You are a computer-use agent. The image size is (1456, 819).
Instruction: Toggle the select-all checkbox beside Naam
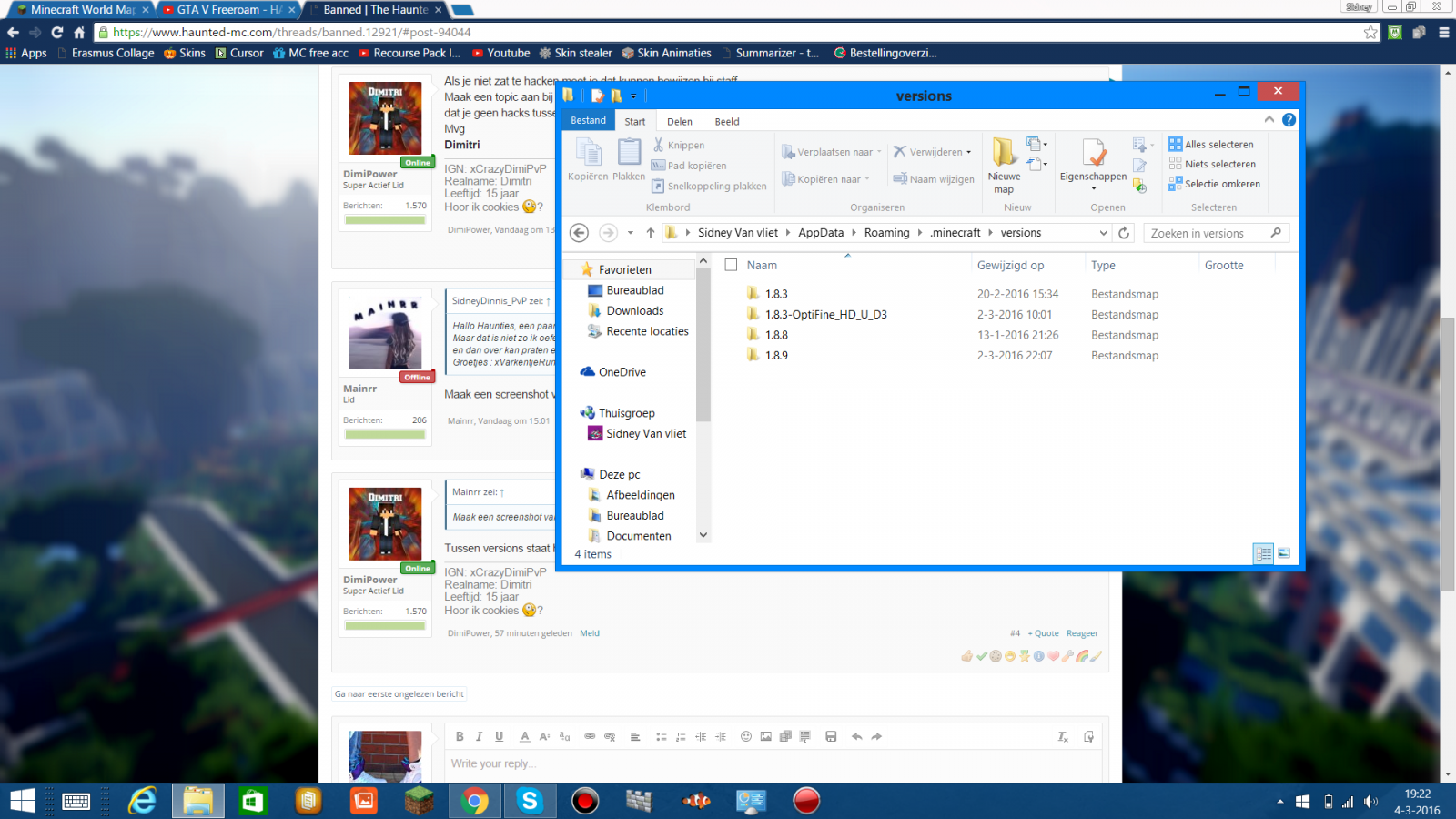point(731,265)
